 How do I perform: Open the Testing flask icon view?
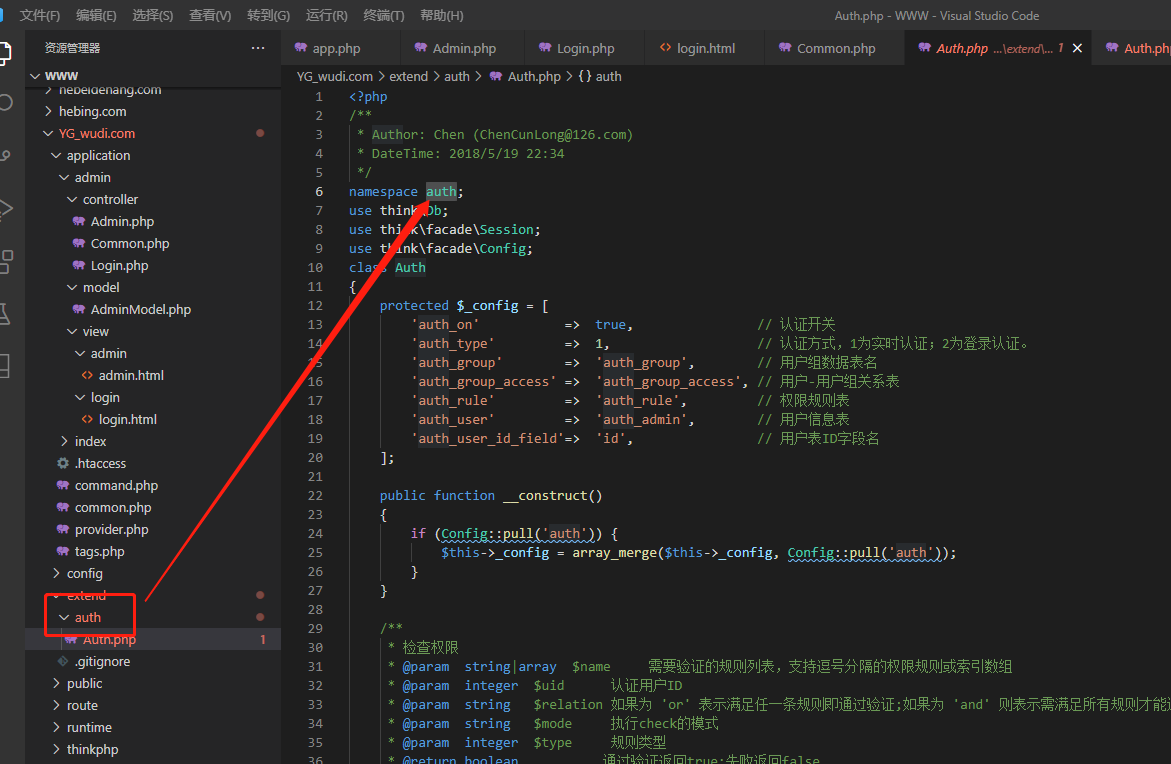[x=6, y=314]
